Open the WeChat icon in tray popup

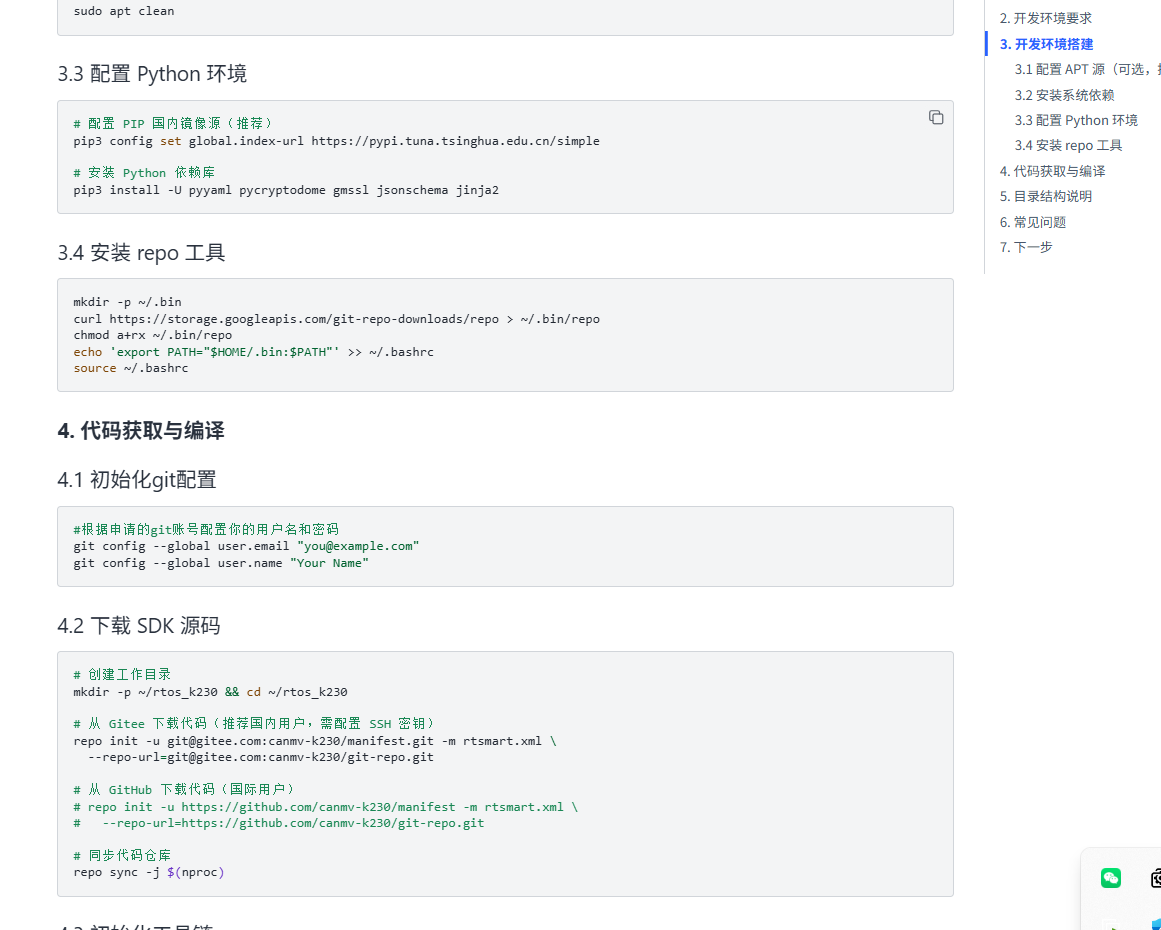[x=1110, y=878]
